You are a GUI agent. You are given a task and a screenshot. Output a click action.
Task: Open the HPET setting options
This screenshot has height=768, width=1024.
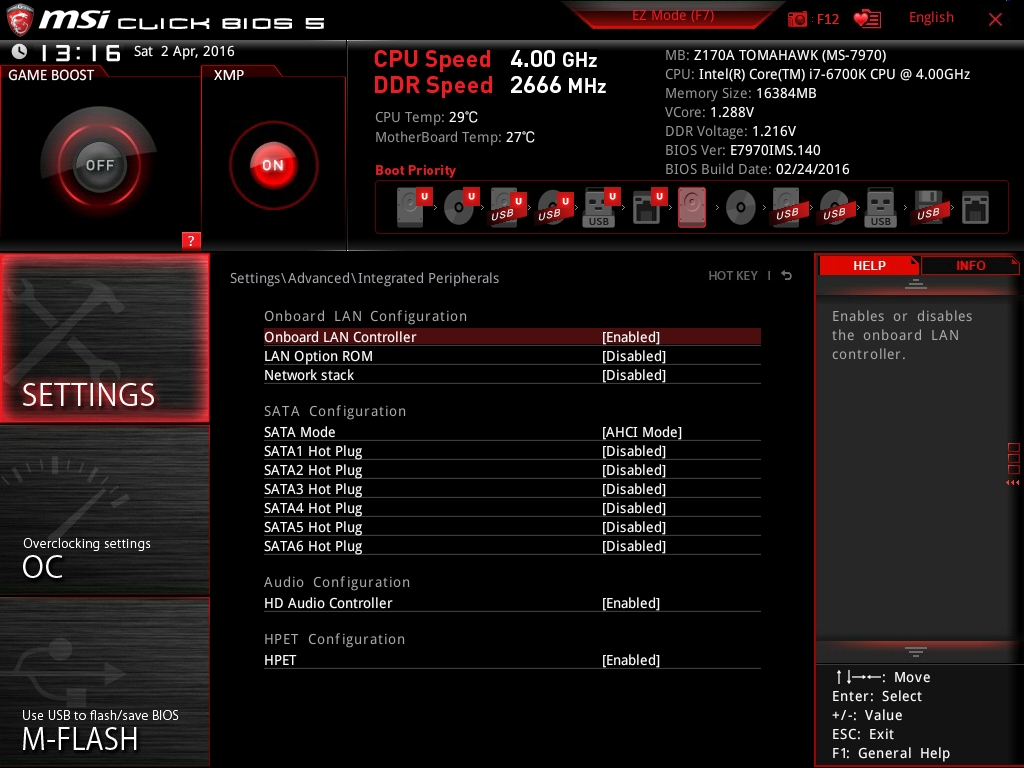(x=512, y=660)
